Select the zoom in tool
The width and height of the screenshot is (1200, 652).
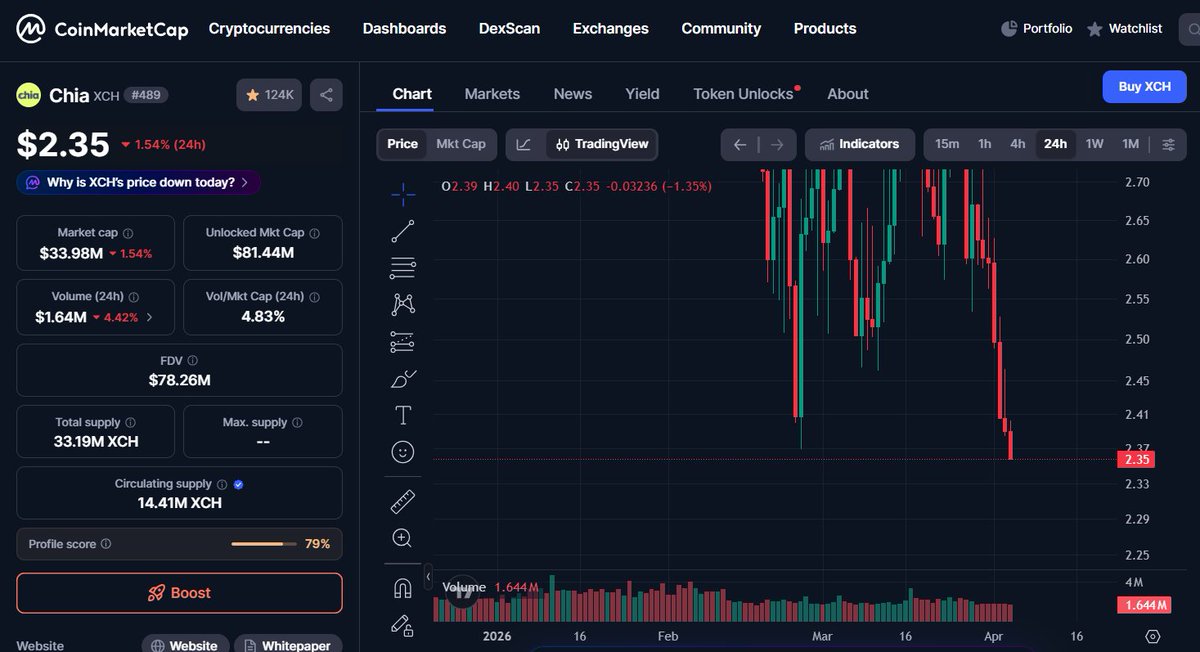[x=403, y=538]
